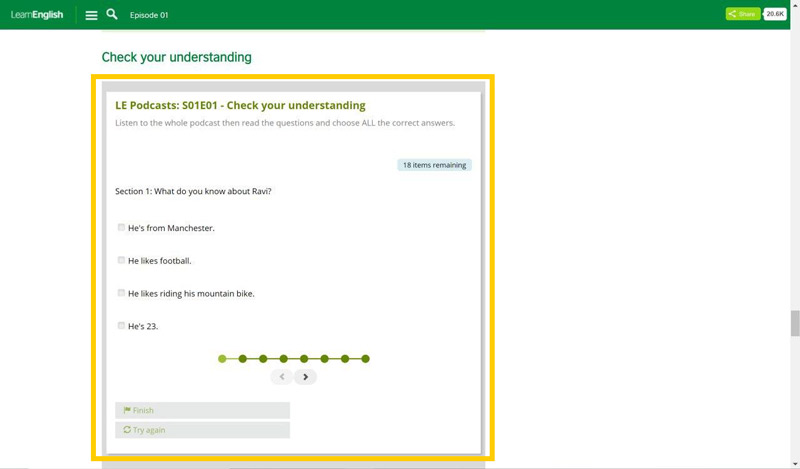Jump to second progress dot
Image resolution: width=800 pixels, height=469 pixels.
[243, 358]
